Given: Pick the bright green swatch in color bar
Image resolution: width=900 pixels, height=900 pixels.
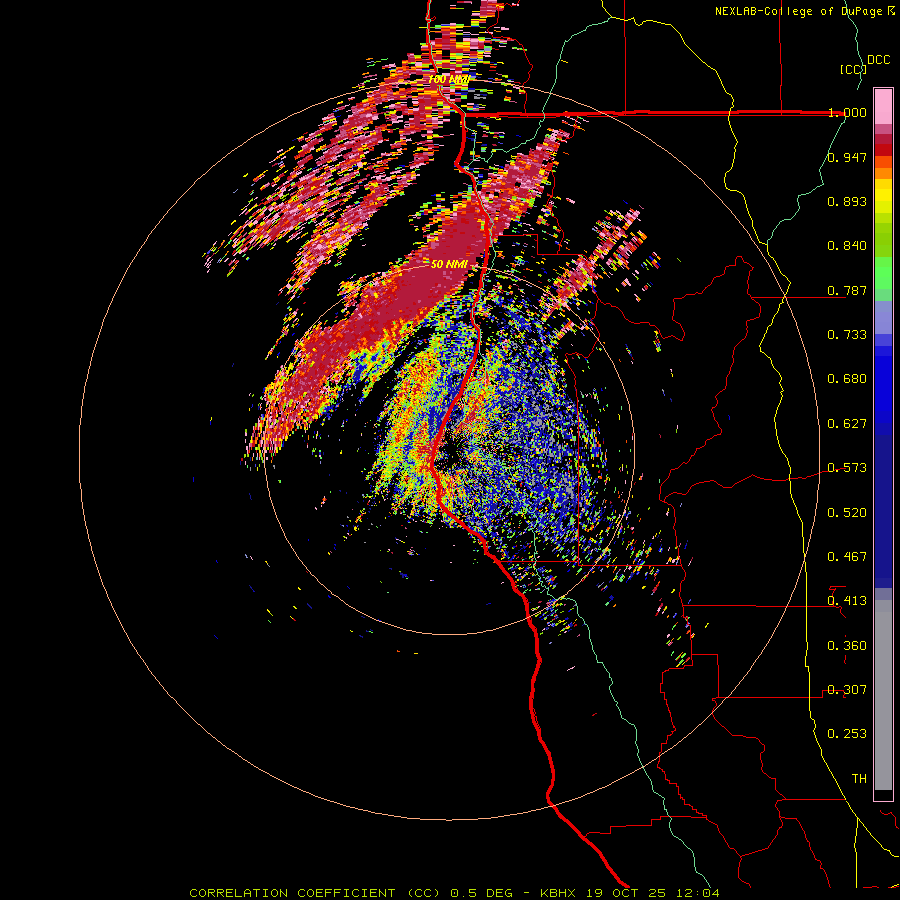Looking at the screenshot, I should click(883, 273).
